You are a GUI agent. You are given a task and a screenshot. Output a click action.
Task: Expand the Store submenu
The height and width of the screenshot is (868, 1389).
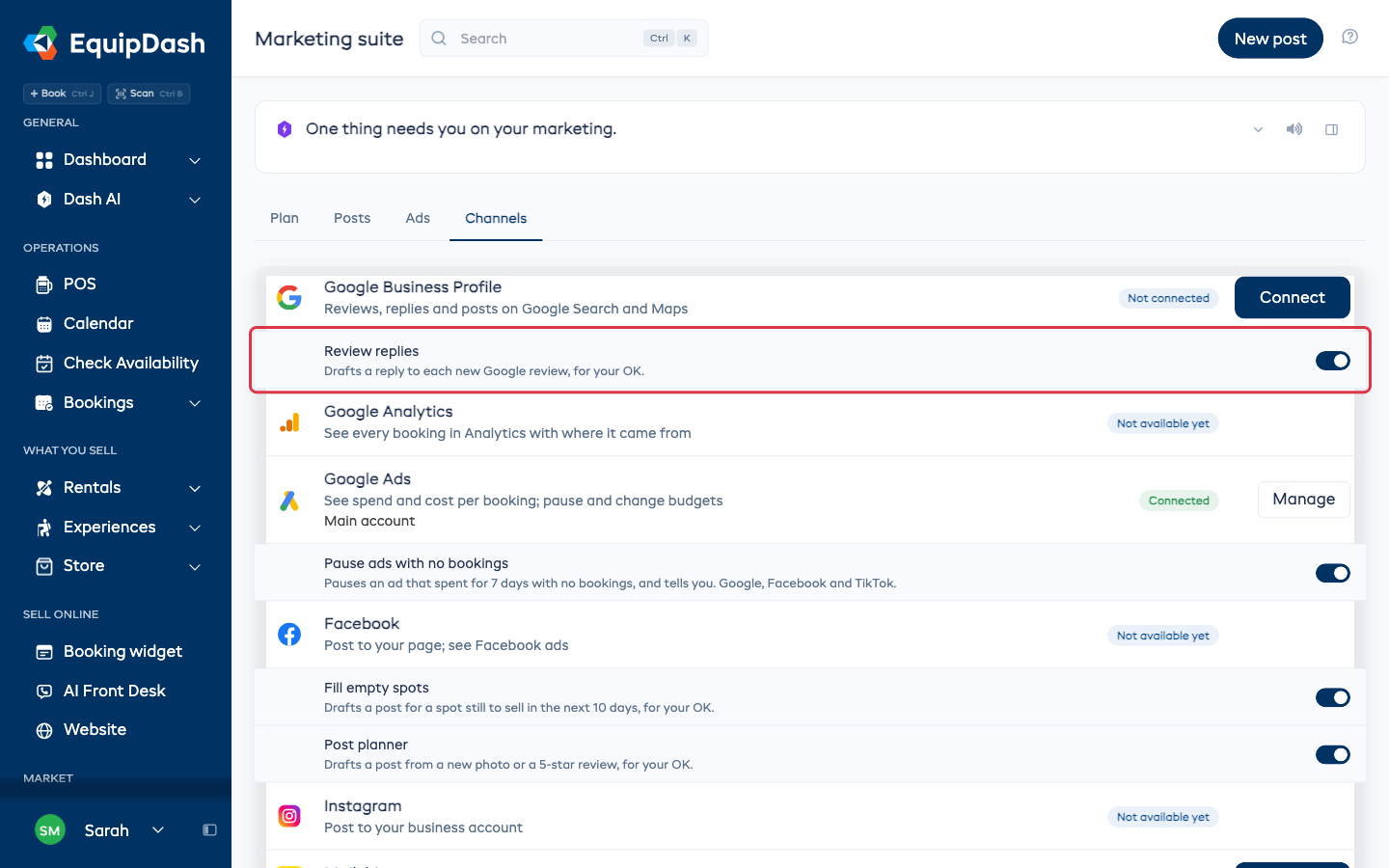click(195, 566)
